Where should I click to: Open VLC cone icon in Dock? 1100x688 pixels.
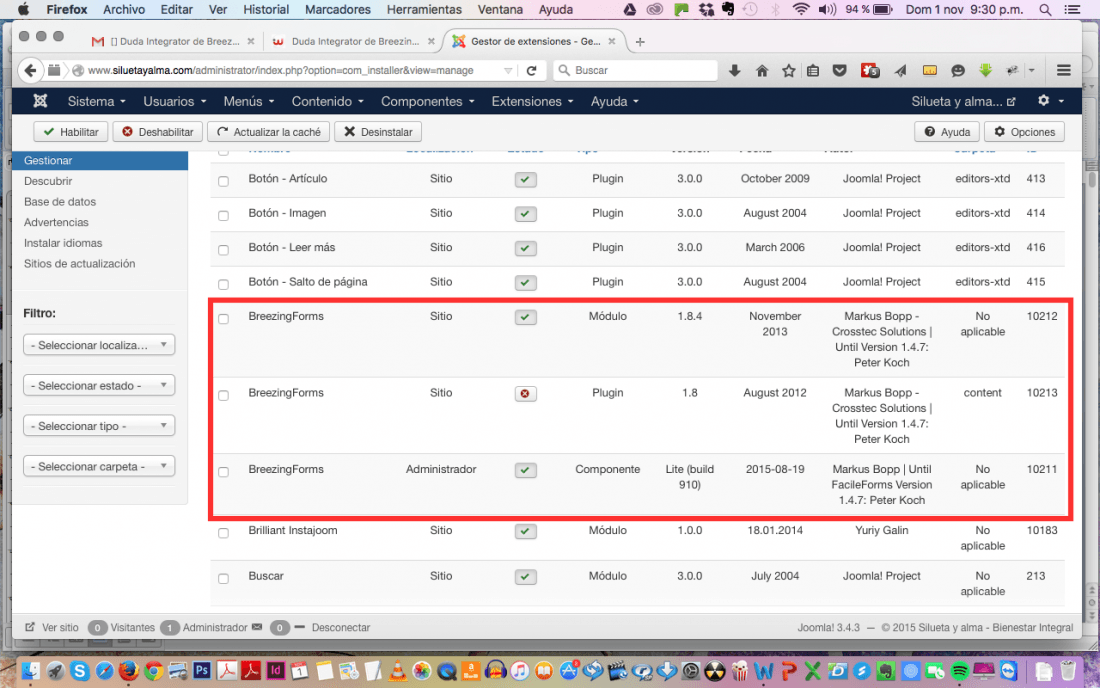[397, 670]
